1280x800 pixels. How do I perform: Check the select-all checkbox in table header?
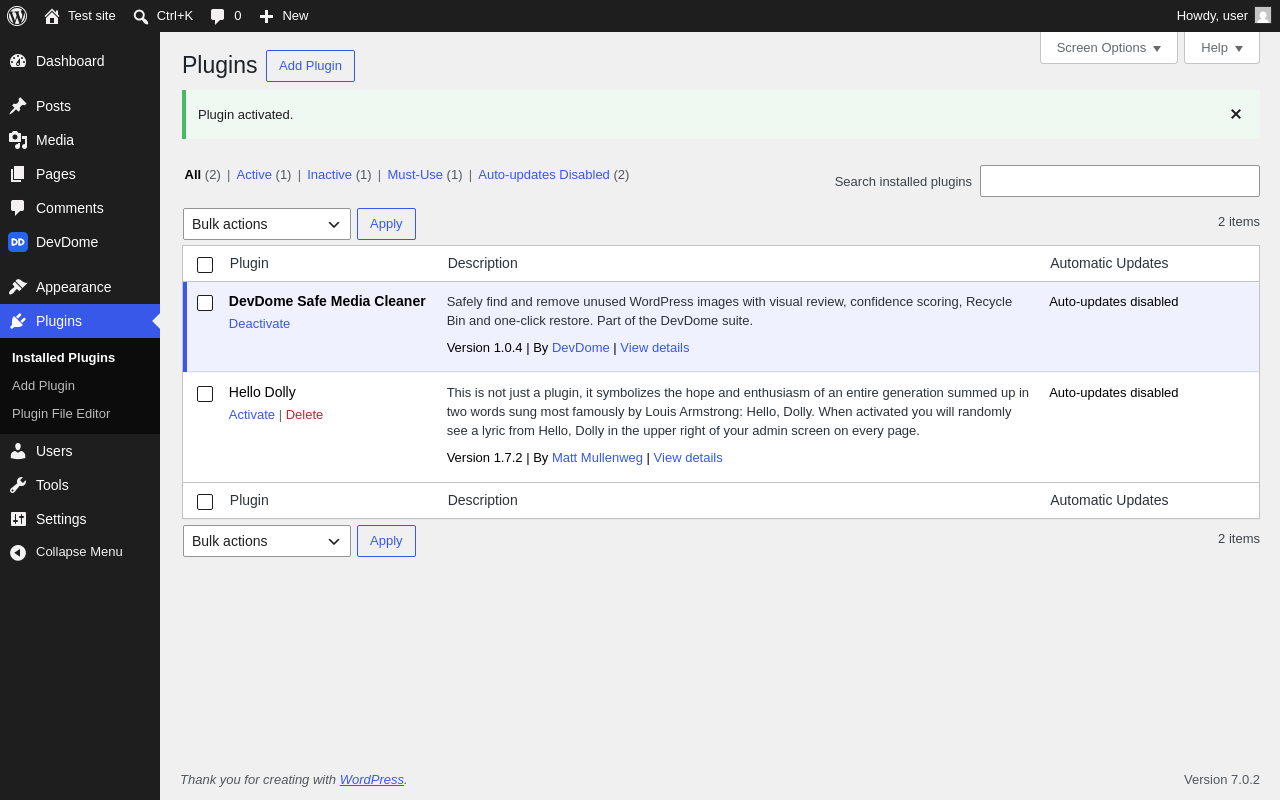pyautogui.click(x=205, y=265)
